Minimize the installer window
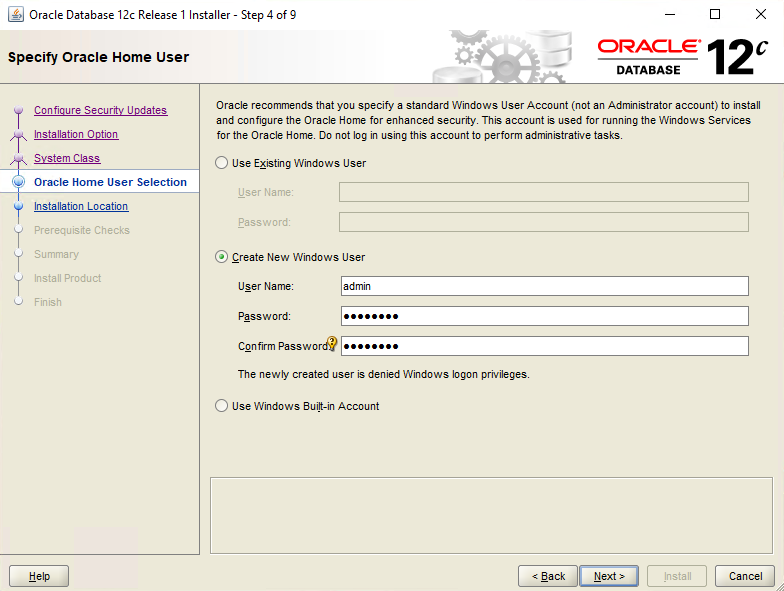Screen dimensions: 784x591 click(670, 14)
